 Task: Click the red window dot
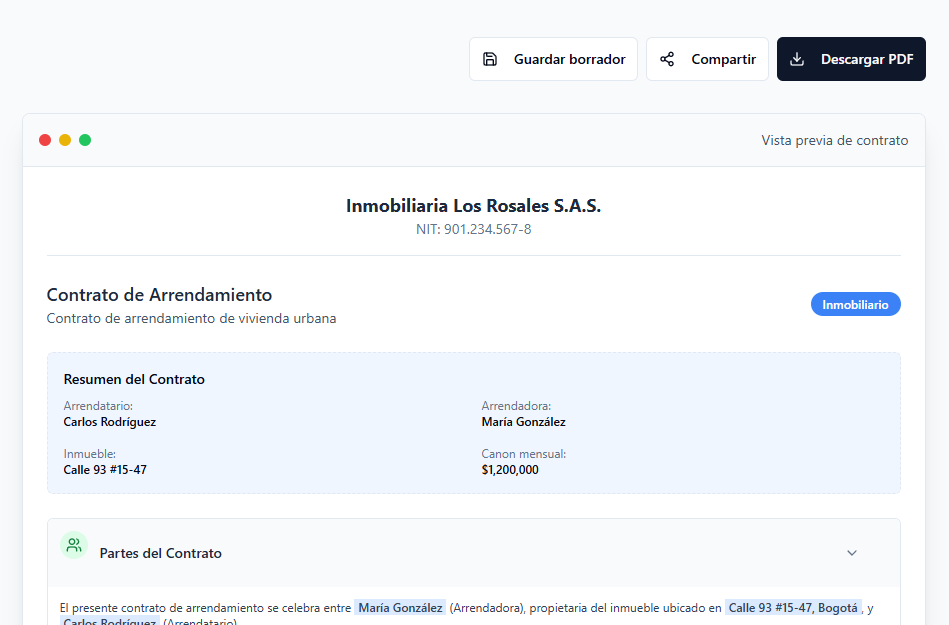click(x=45, y=140)
